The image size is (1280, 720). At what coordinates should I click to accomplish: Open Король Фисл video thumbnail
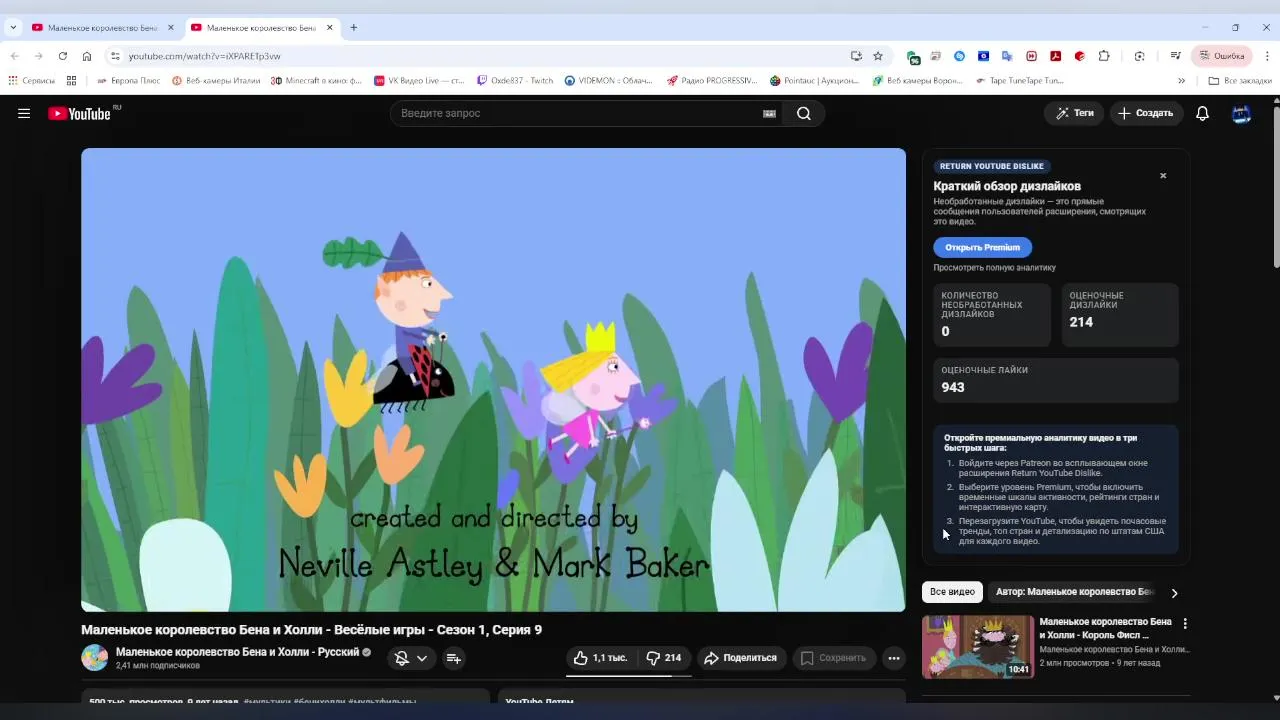click(x=978, y=647)
